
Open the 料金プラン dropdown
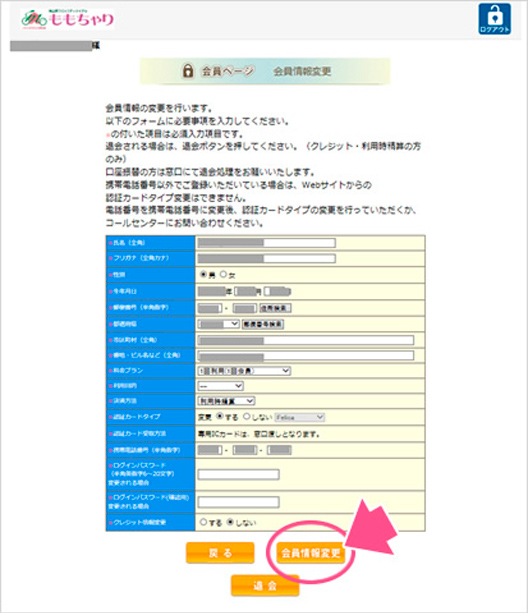244,371
